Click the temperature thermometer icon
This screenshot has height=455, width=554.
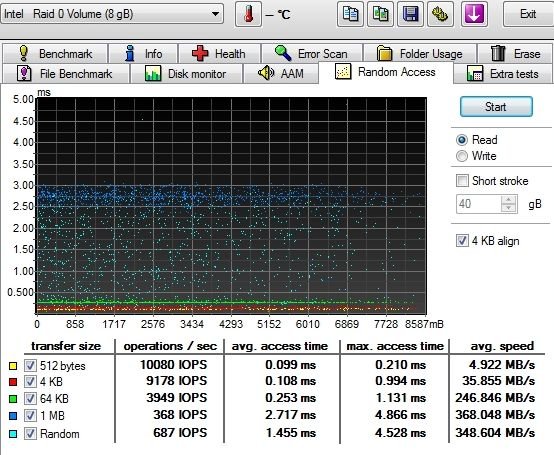click(x=248, y=14)
